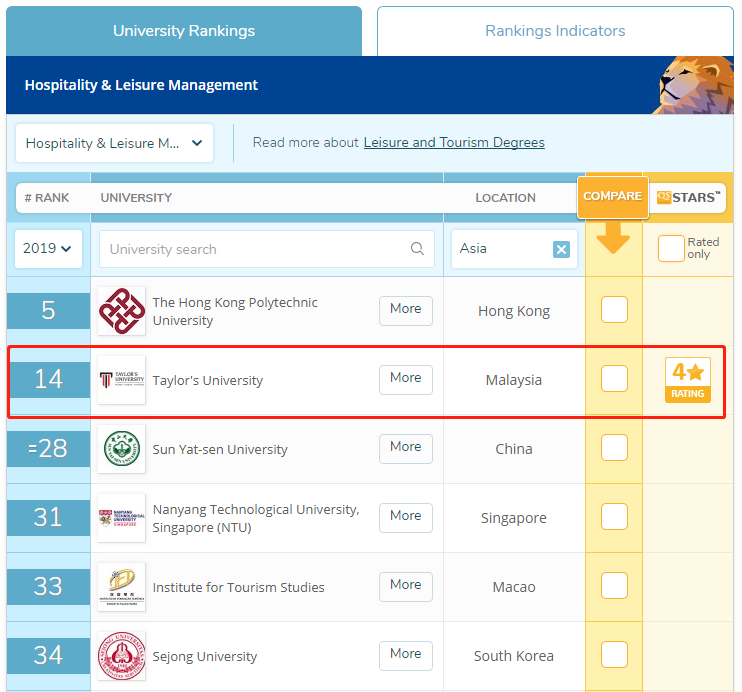Screen dimensions: 742x692
Task: Click Taylor's University name
Action: 207,381
